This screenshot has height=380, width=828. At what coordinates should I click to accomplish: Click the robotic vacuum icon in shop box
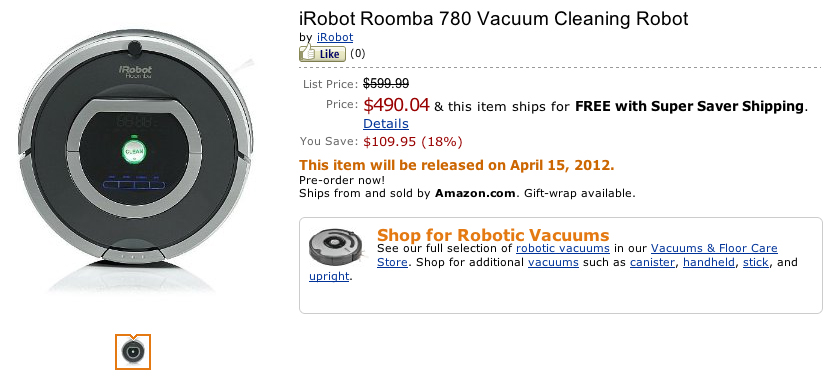(x=335, y=246)
